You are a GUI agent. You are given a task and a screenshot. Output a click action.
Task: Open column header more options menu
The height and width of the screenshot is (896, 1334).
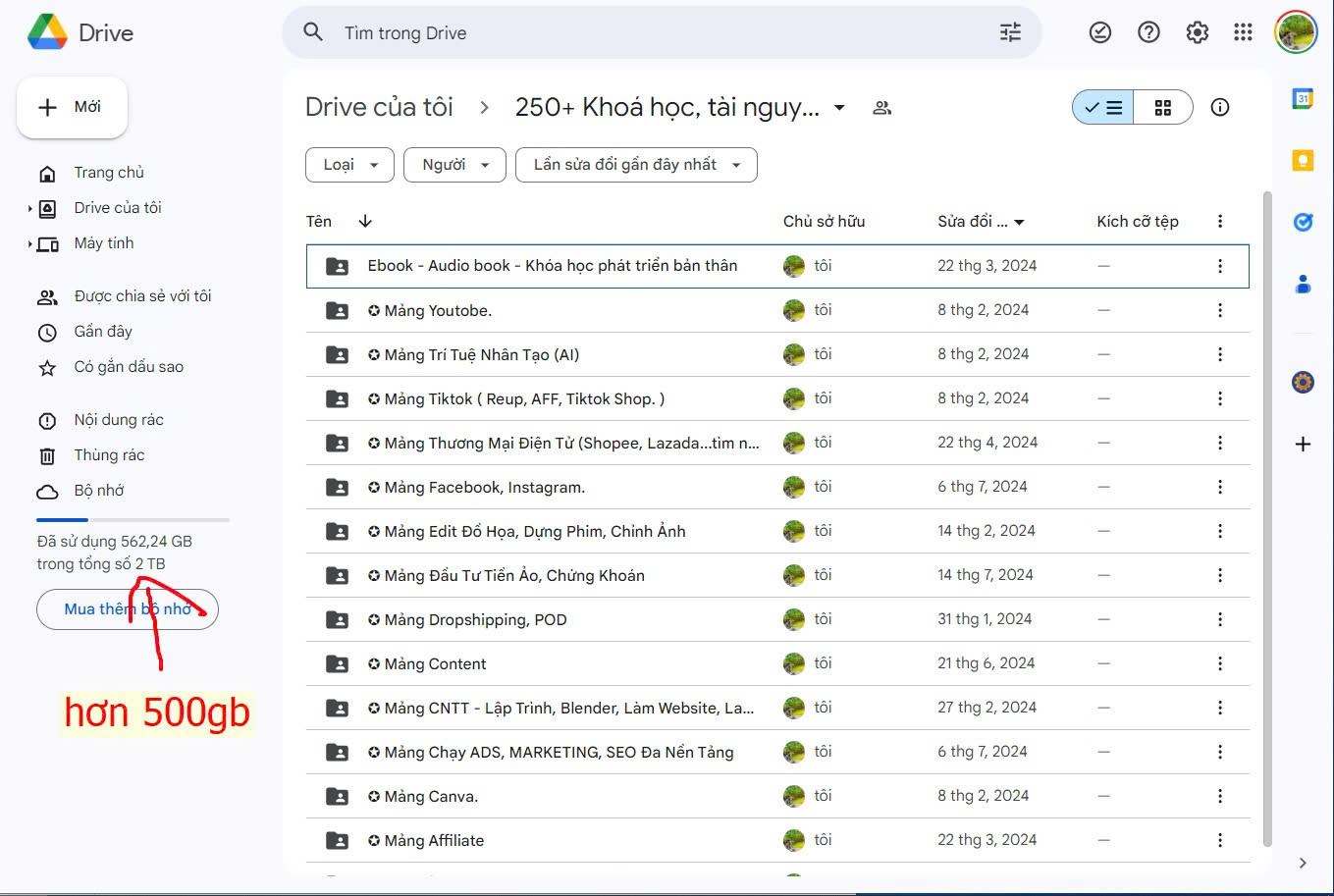(x=1220, y=221)
